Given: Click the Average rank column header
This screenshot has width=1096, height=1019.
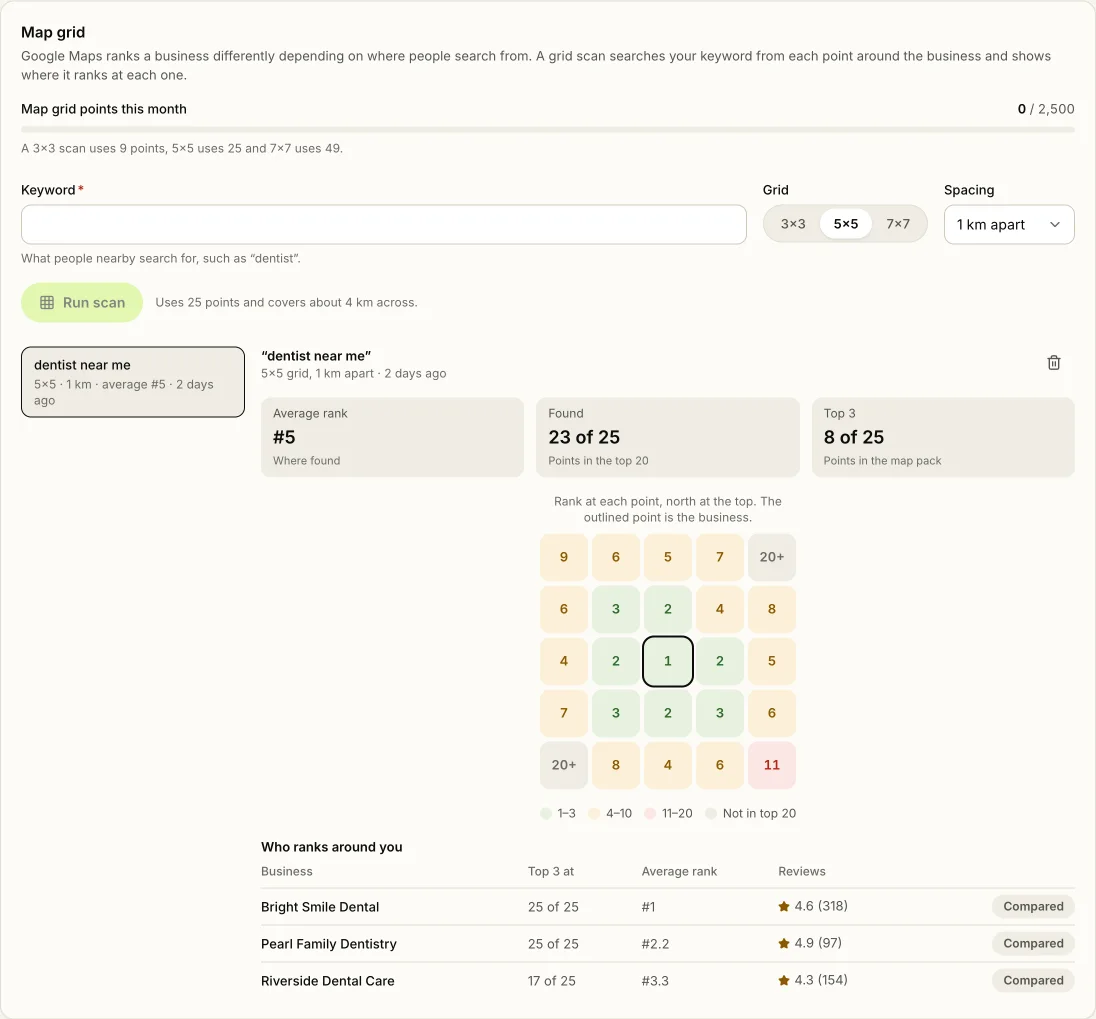Looking at the screenshot, I should click(x=679, y=872).
